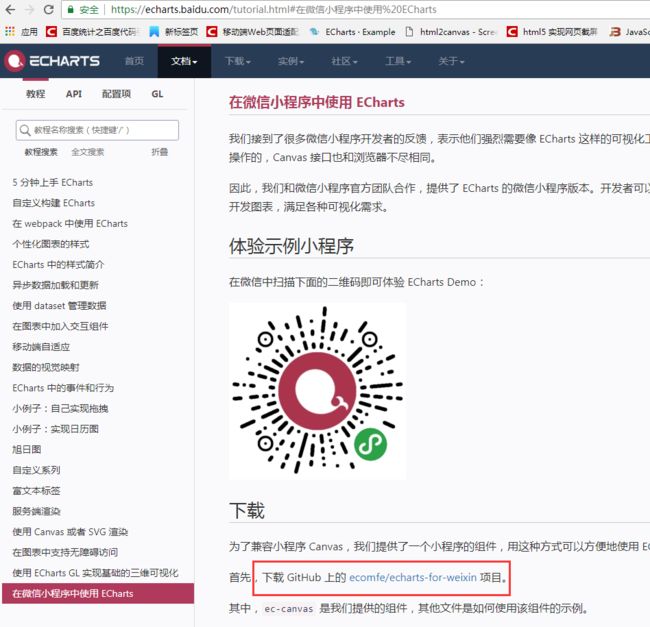Open 移动端Web页面适配 bookmark
This screenshot has height=627, width=650.
253,31
